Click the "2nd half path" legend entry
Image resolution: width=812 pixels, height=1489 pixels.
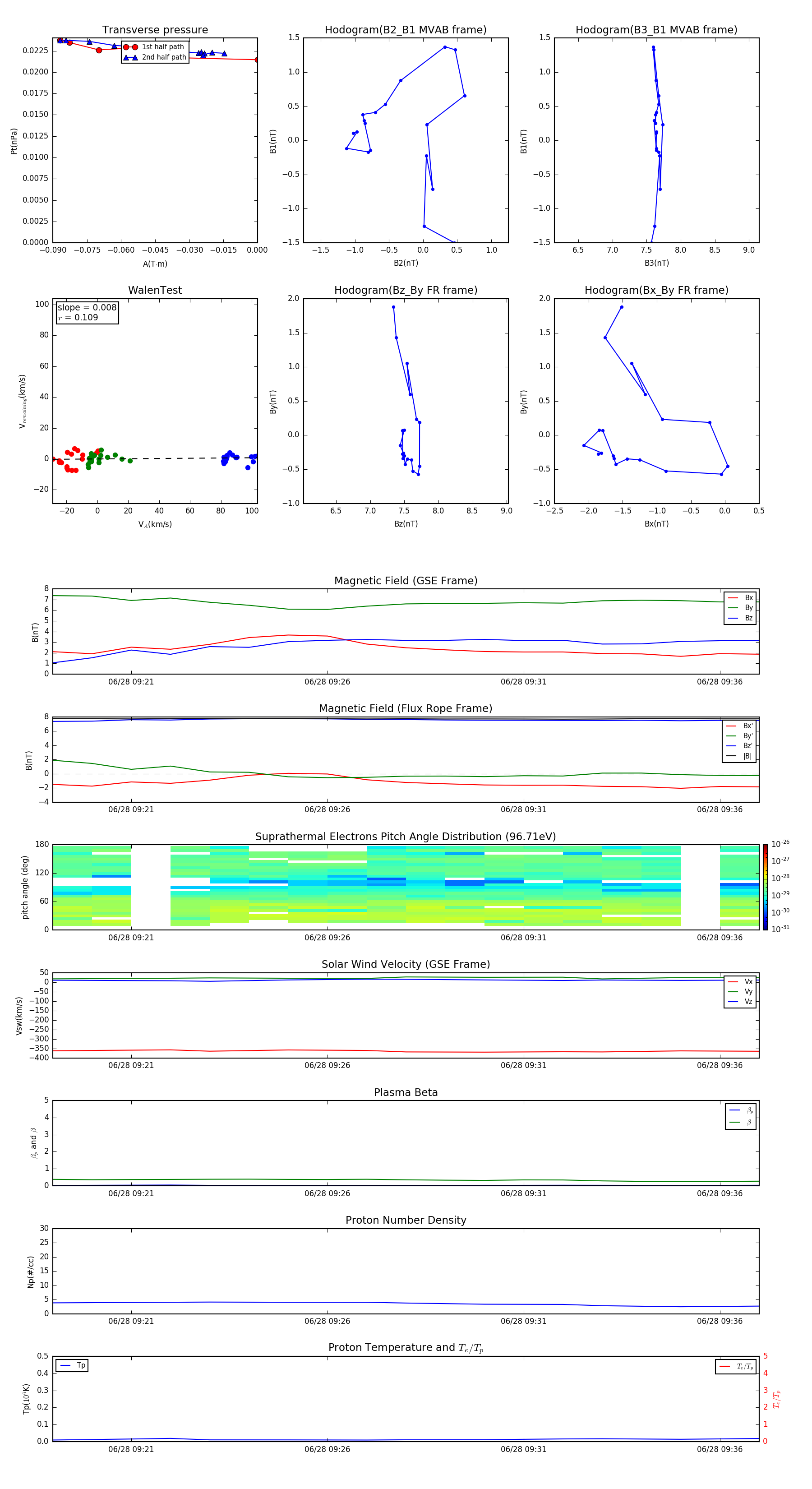155,57
